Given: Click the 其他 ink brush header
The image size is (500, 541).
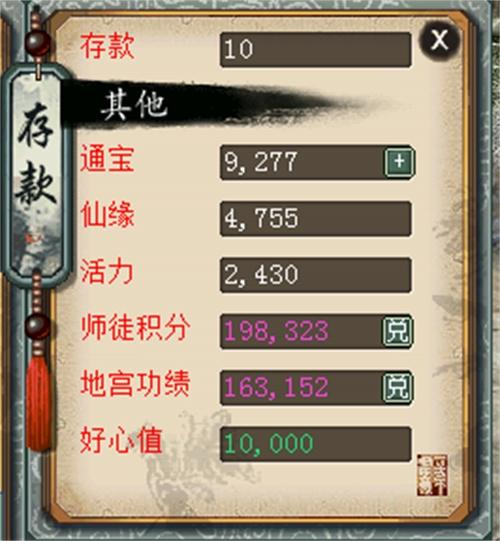Looking at the screenshot, I should click(x=135, y=105).
